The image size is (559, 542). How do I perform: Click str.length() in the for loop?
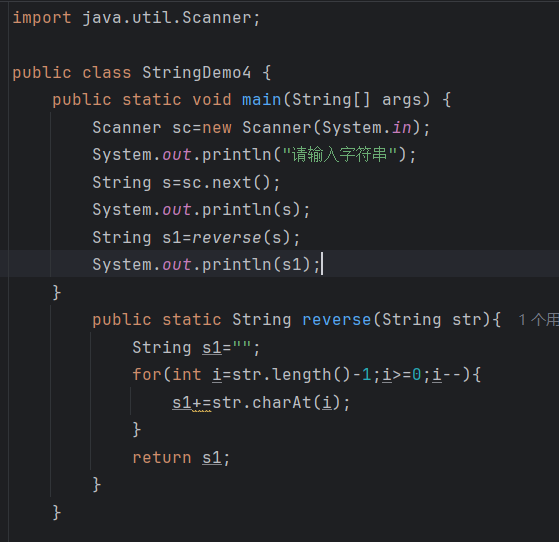[292, 375]
